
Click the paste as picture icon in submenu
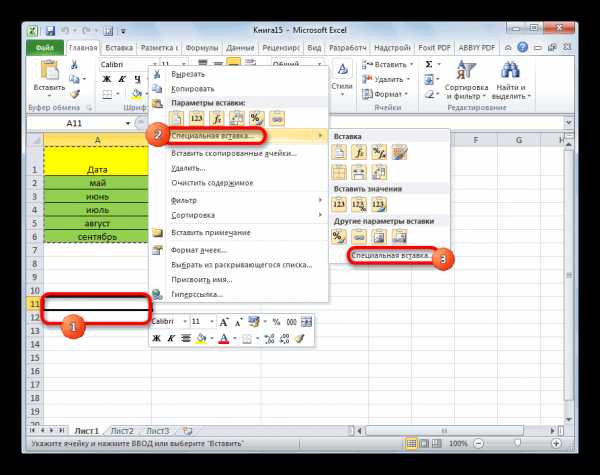click(379, 237)
